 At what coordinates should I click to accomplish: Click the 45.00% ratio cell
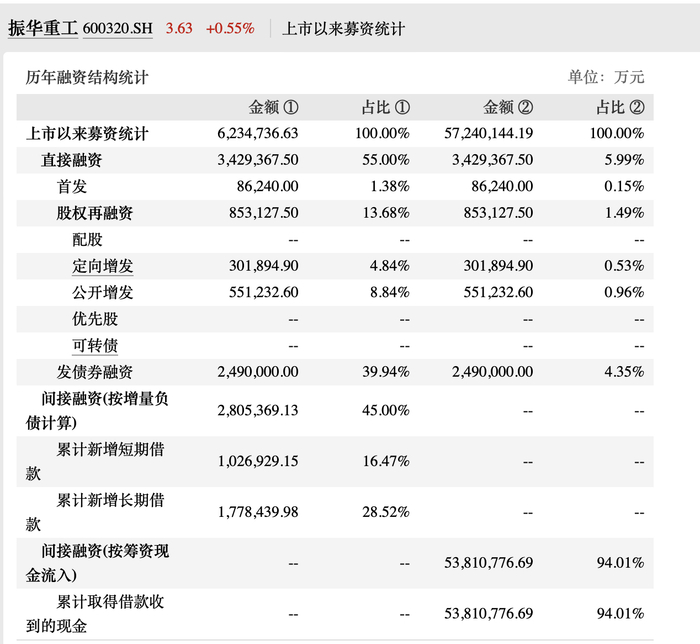coord(386,411)
